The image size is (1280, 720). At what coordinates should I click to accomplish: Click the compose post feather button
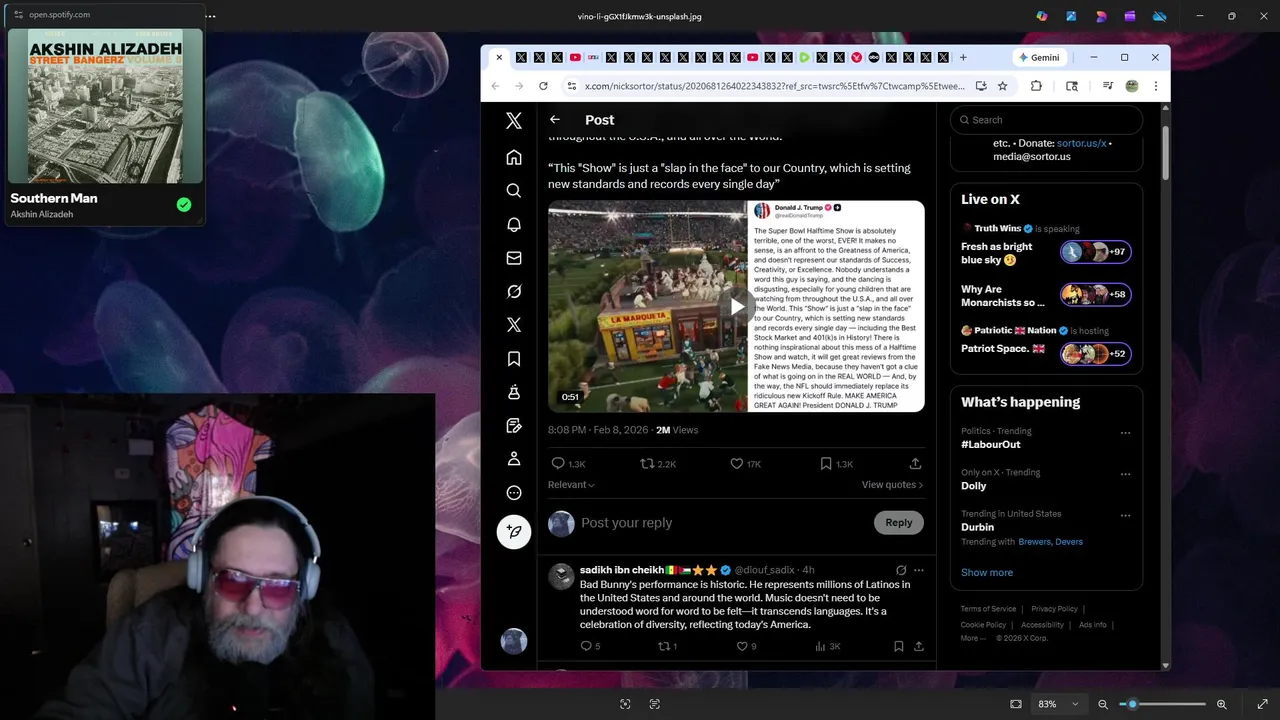(x=514, y=531)
